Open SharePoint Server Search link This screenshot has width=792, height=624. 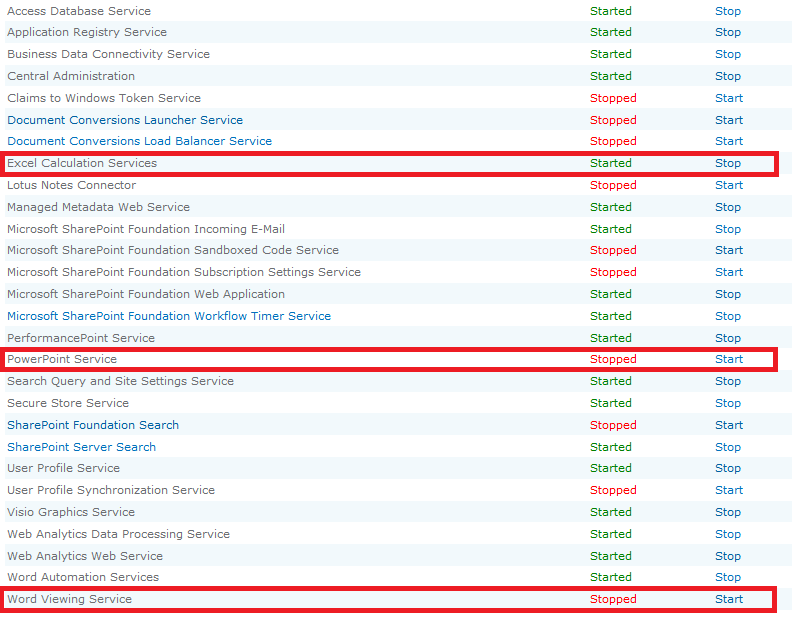tap(81, 447)
